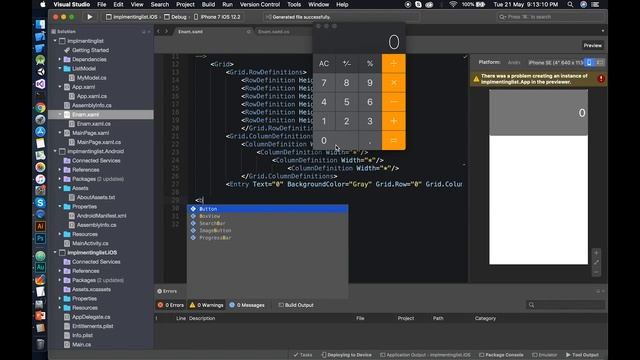
Task: Collapse the implmentinglist.iOS project
Action: pos(55,253)
